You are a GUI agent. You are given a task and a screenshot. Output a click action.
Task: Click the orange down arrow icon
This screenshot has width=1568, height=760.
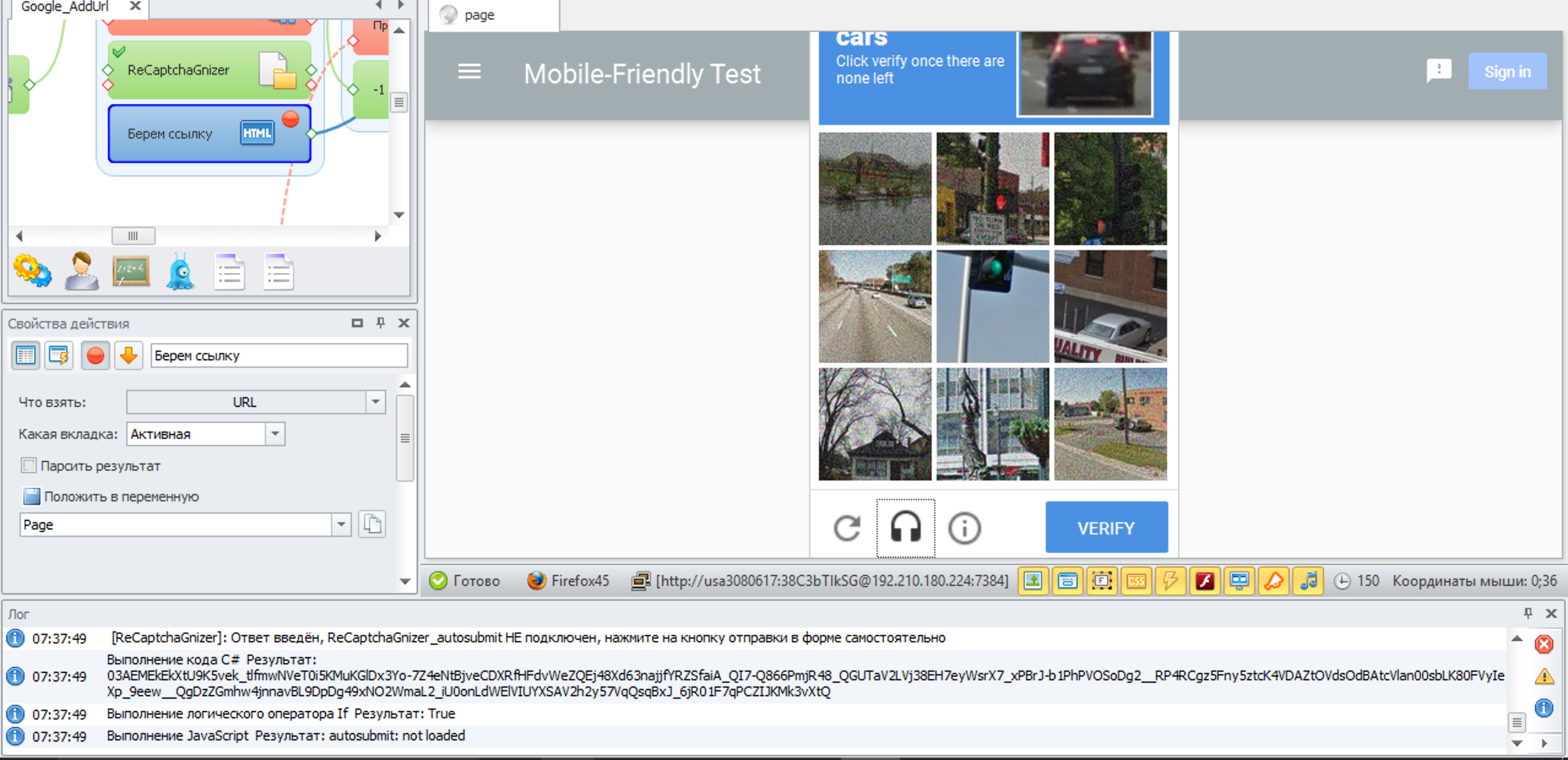129,355
